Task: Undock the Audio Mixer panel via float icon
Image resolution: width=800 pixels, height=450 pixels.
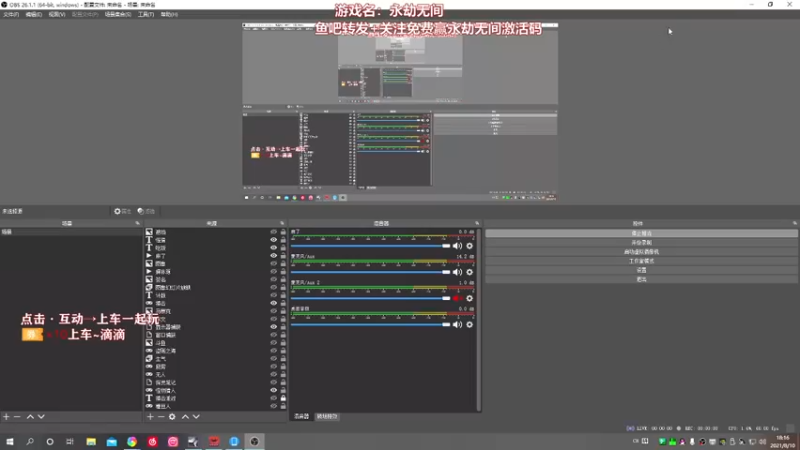Action: (x=477, y=223)
